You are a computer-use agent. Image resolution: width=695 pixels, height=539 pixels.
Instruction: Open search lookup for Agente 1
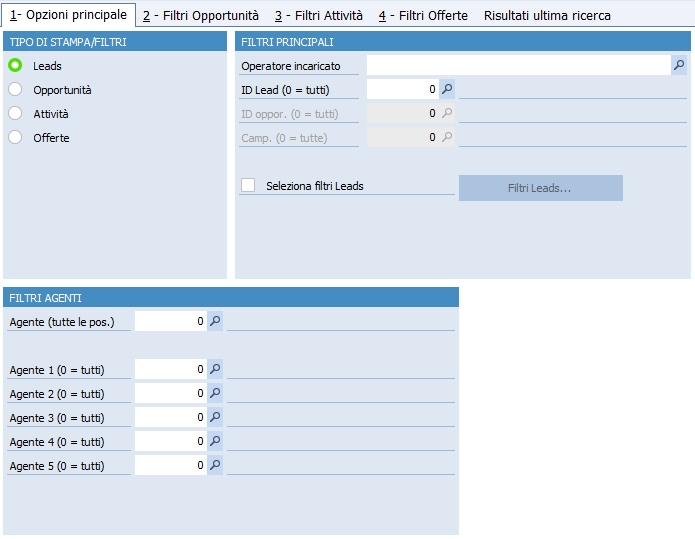pos(215,369)
